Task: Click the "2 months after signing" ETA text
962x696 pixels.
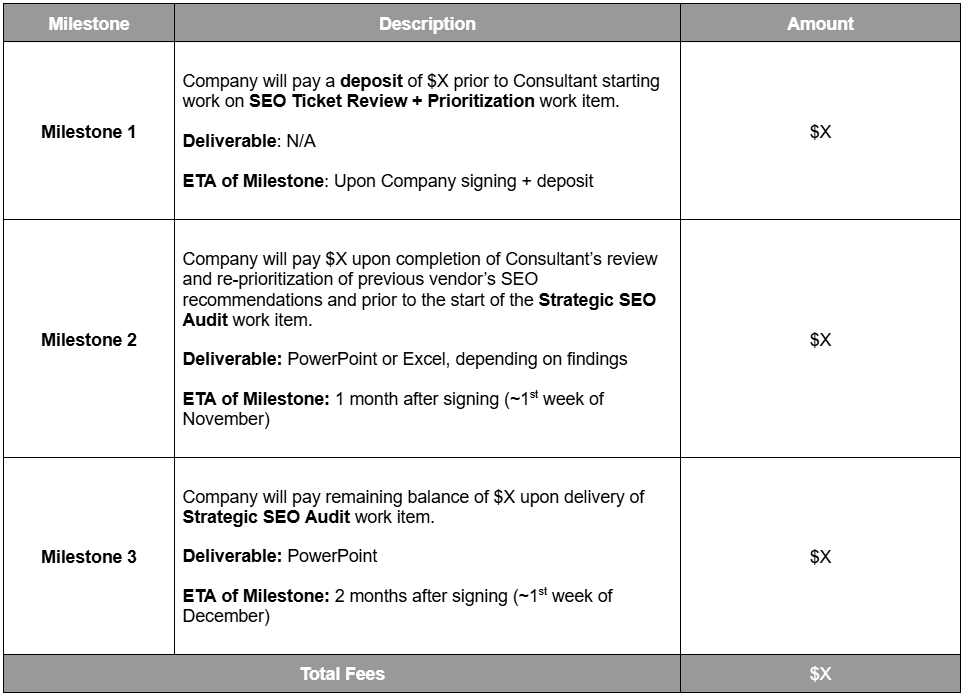Action: 421,596
